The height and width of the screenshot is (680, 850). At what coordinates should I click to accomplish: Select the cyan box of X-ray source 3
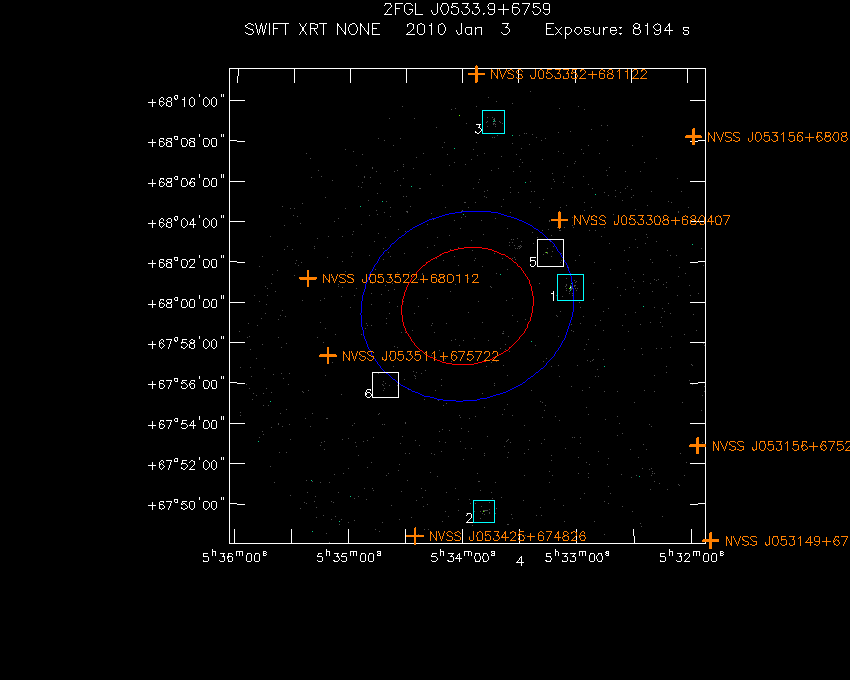click(x=493, y=122)
